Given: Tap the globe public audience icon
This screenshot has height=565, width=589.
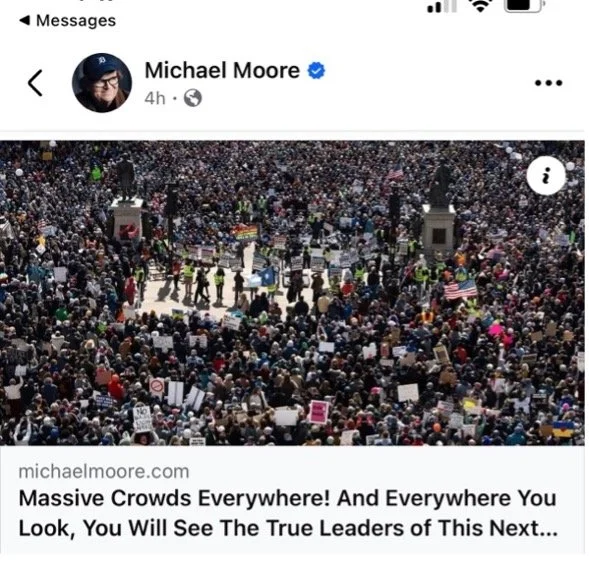Looking at the screenshot, I should (193, 98).
